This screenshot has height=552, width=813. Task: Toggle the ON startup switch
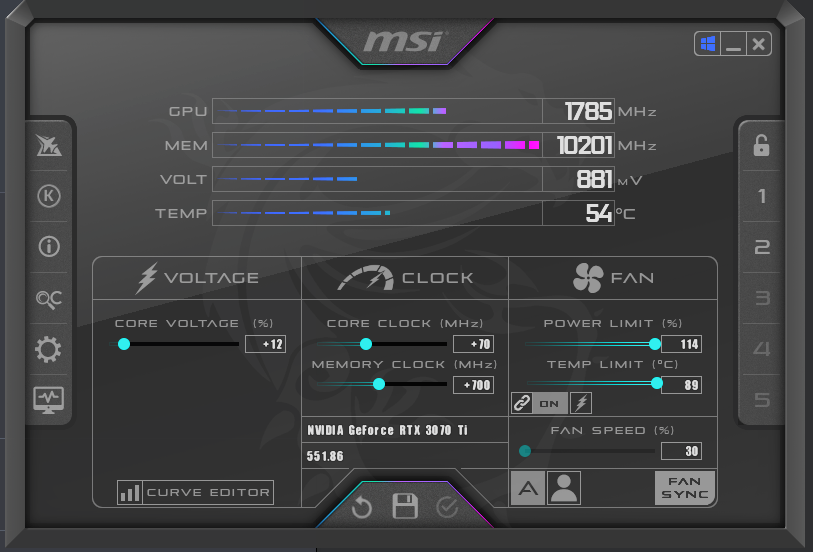[x=549, y=403]
